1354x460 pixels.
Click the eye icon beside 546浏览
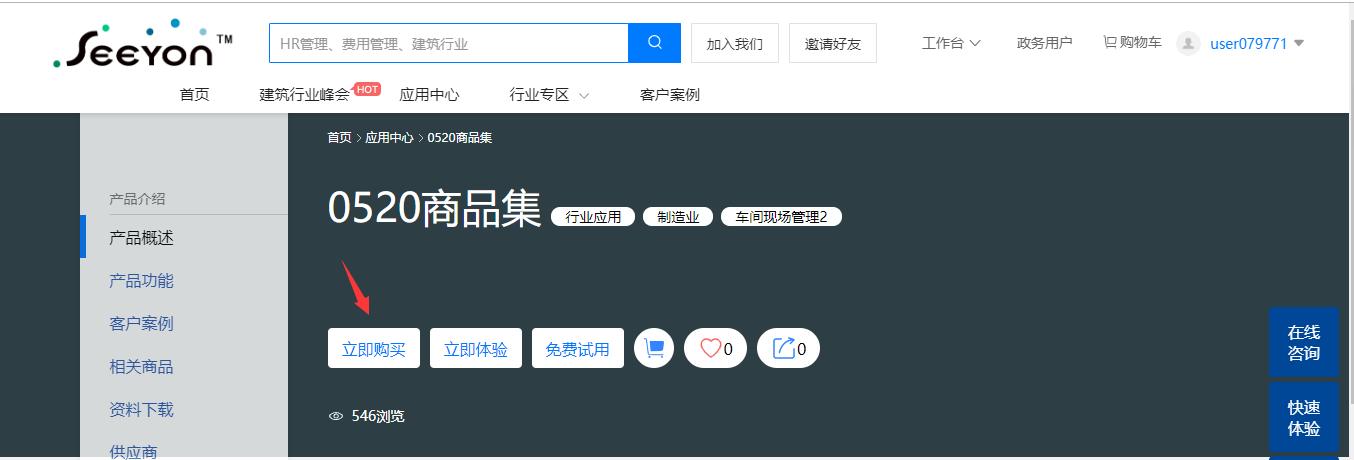click(x=336, y=416)
